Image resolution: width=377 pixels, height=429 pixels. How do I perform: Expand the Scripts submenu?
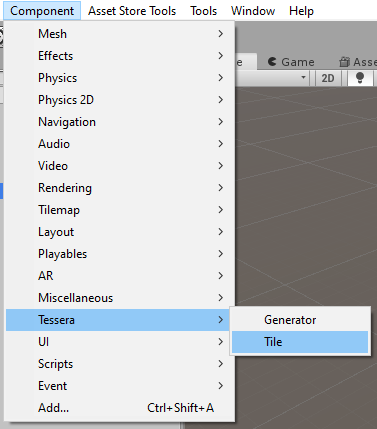point(120,364)
